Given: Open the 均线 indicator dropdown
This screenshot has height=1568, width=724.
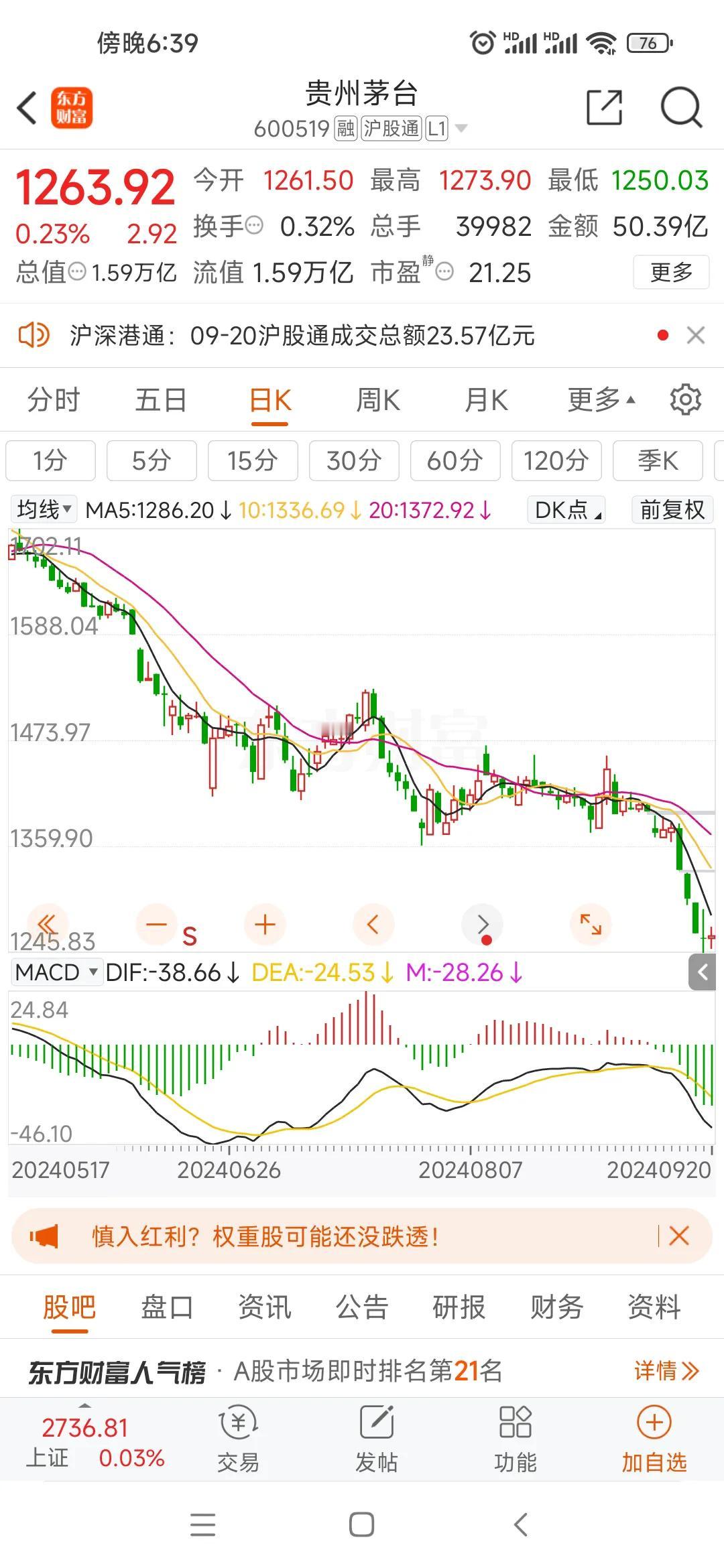Looking at the screenshot, I should click(x=44, y=510).
